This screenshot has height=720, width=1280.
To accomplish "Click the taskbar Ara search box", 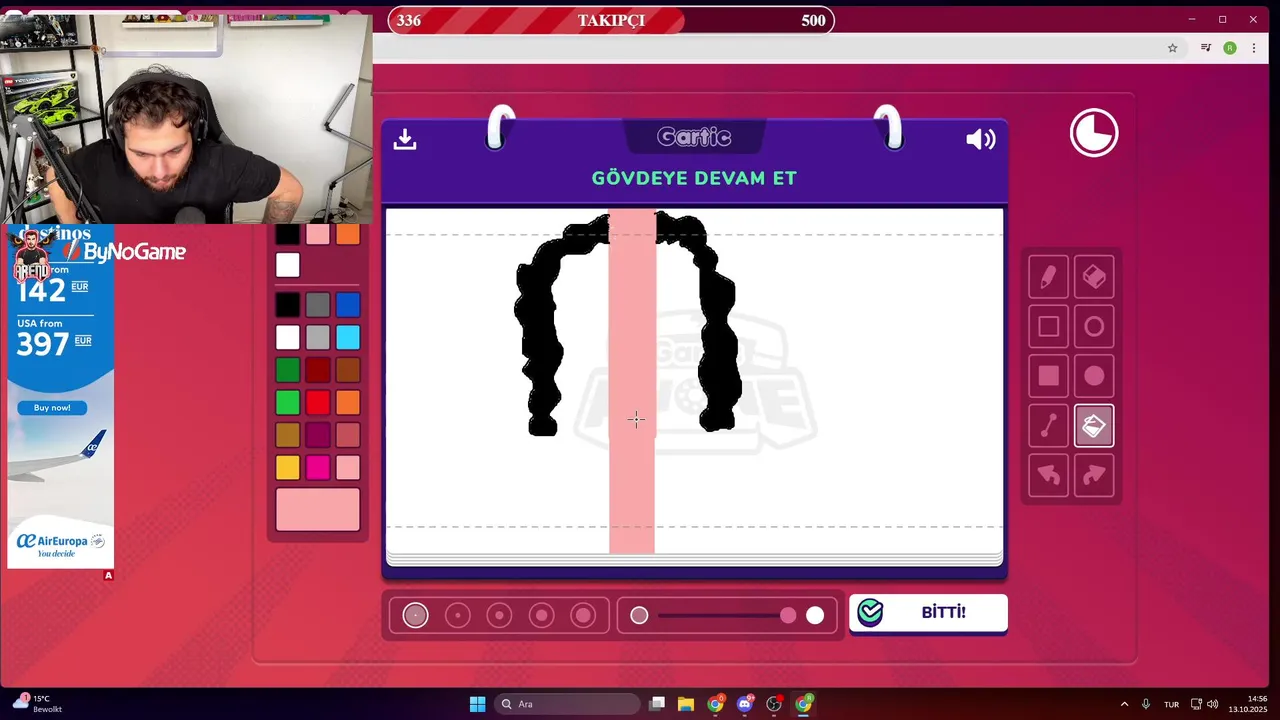I will (567, 704).
